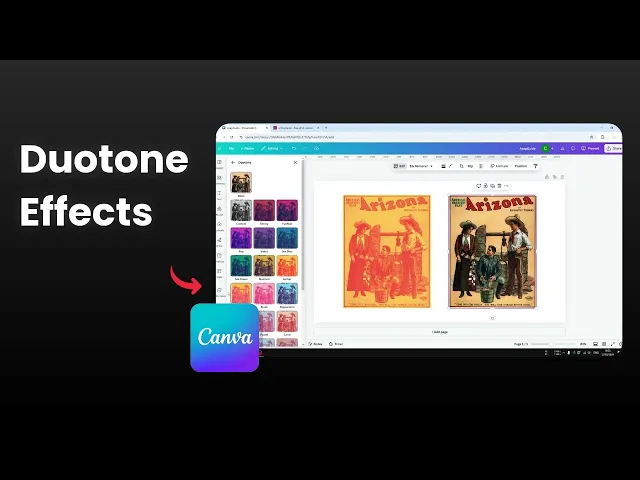Open the analytics icon in header

(x=562, y=149)
